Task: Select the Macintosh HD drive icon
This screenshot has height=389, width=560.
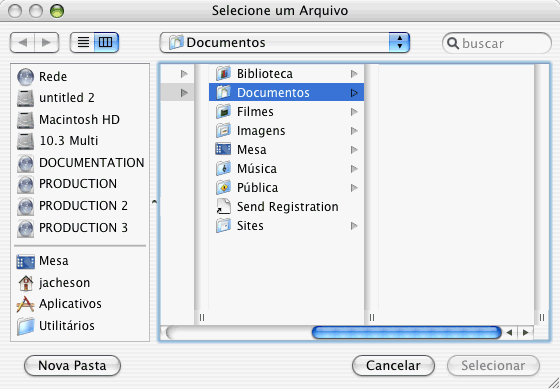Action: [x=25, y=120]
